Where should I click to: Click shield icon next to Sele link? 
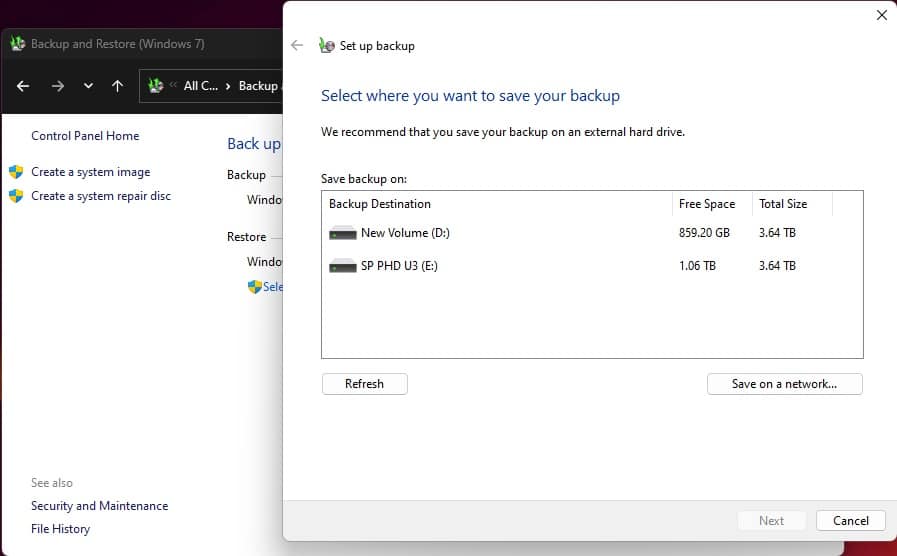pyautogui.click(x=255, y=287)
